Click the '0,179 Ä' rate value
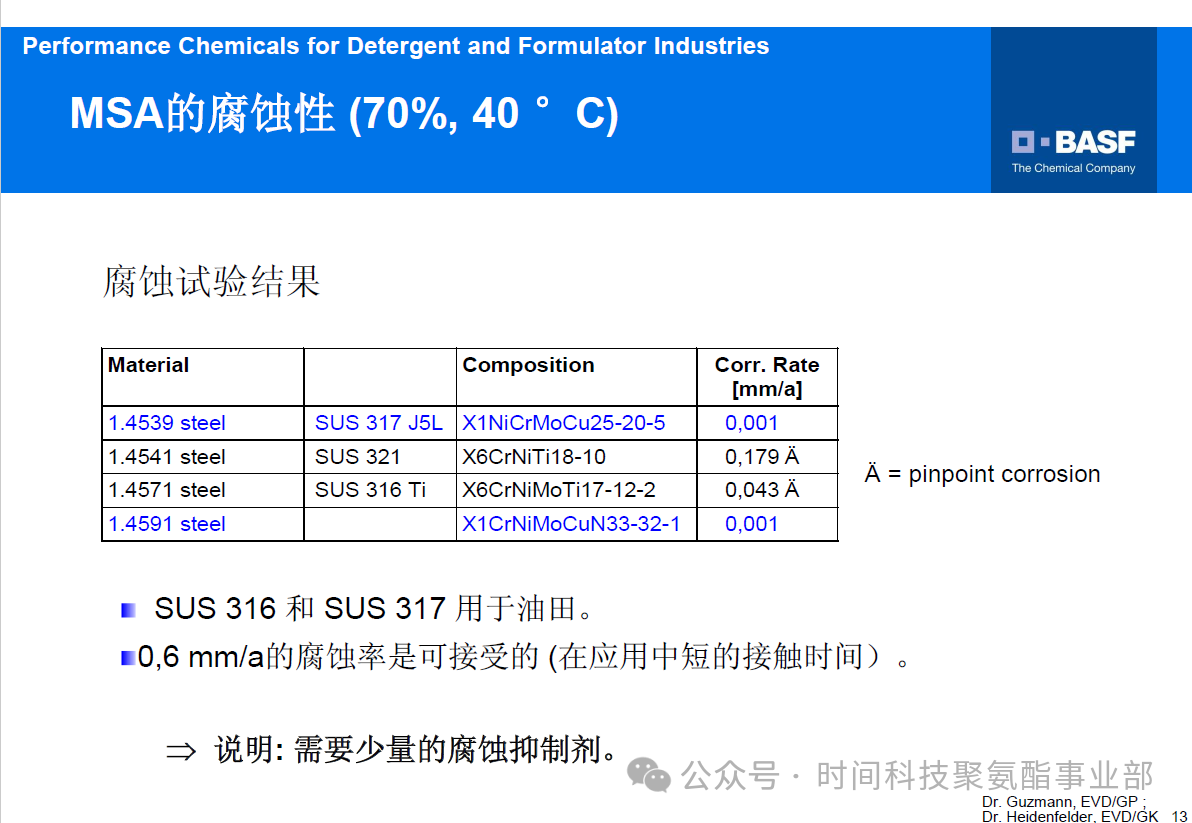Screen dimensions: 1192x823 pyautogui.click(x=762, y=457)
